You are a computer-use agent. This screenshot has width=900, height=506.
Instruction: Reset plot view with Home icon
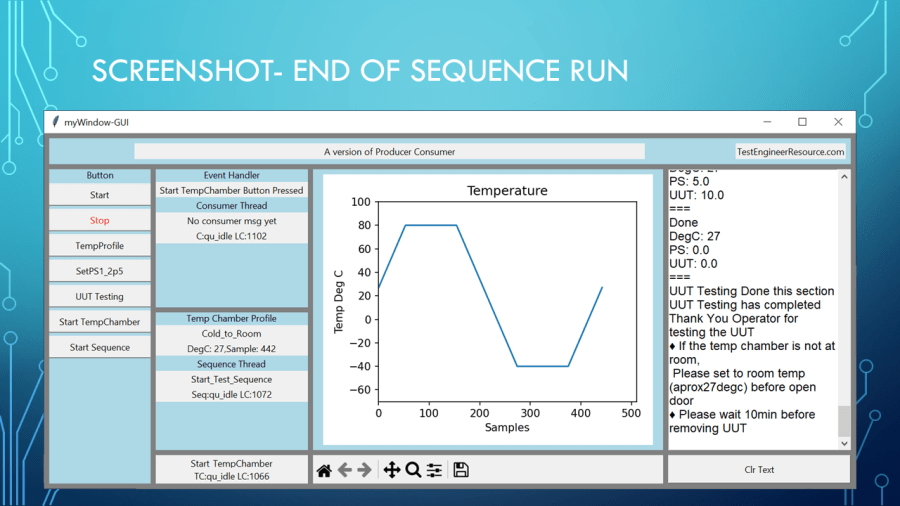tap(324, 470)
